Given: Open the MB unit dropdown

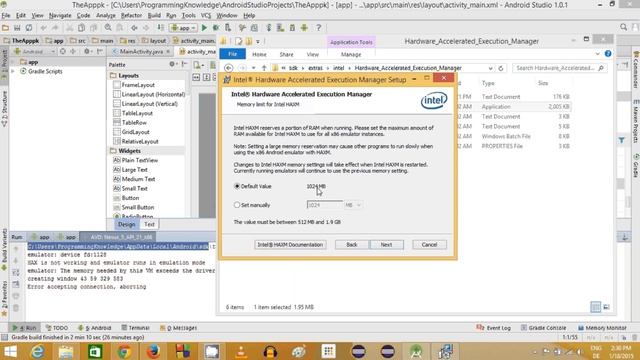Looking at the screenshot, I should 353,205.
